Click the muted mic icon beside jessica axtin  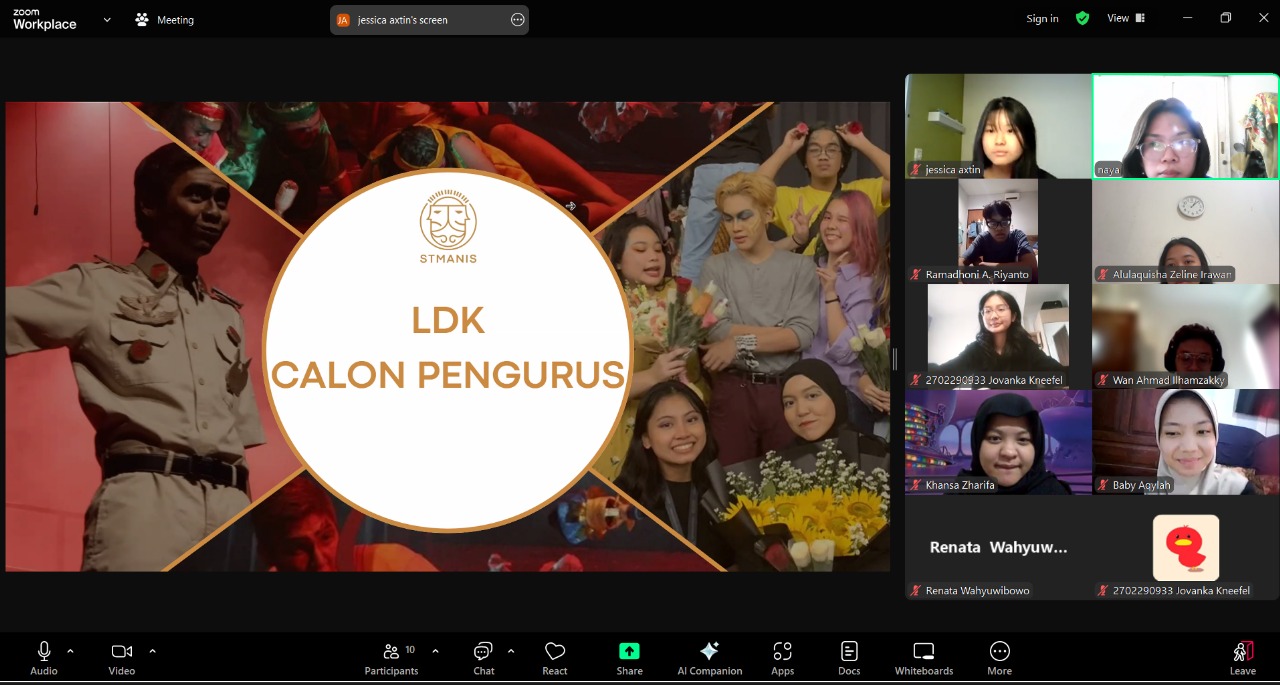pyautogui.click(x=915, y=170)
